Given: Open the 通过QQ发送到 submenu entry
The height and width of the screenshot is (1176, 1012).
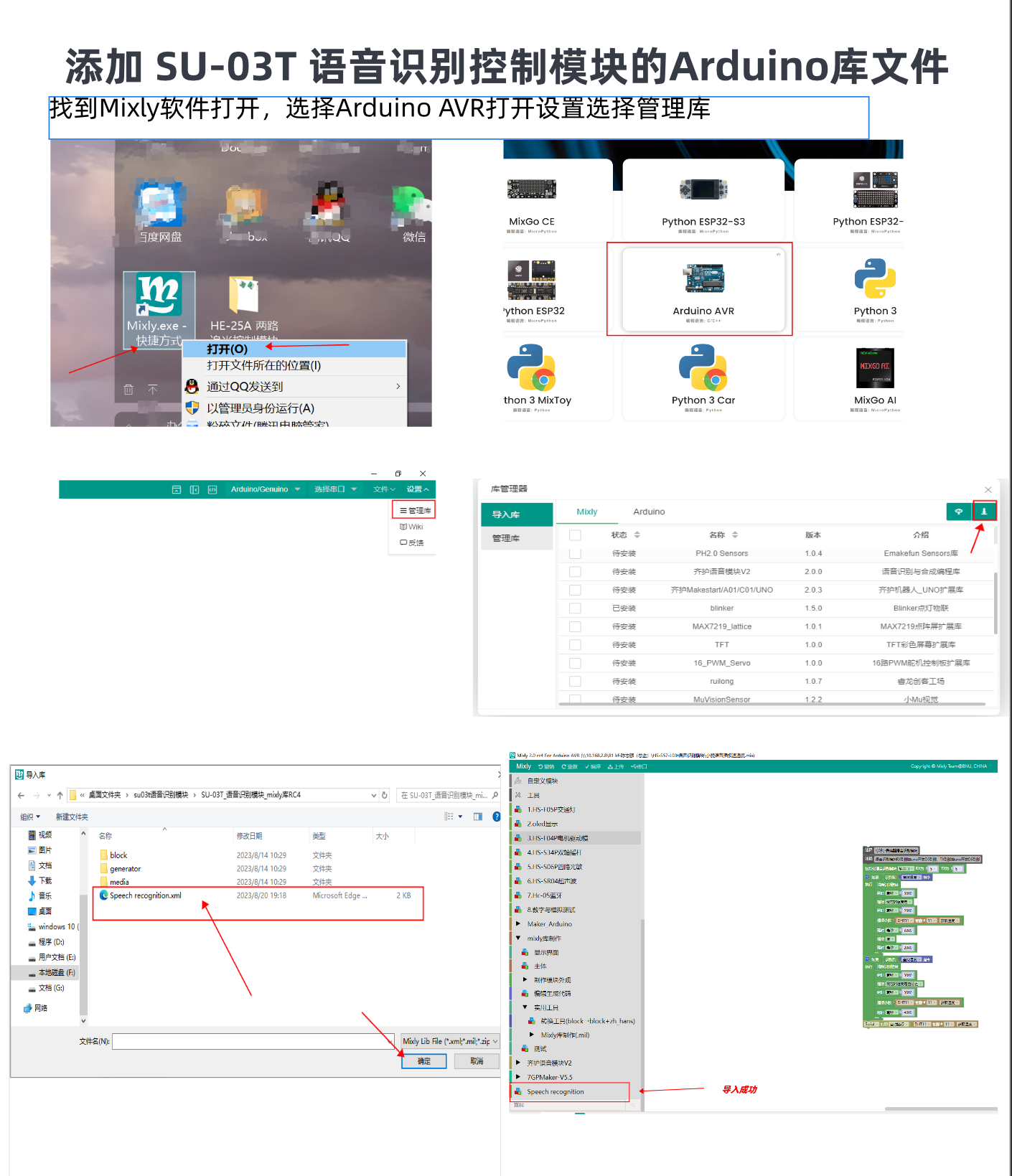Looking at the screenshot, I should tap(294, 387).
